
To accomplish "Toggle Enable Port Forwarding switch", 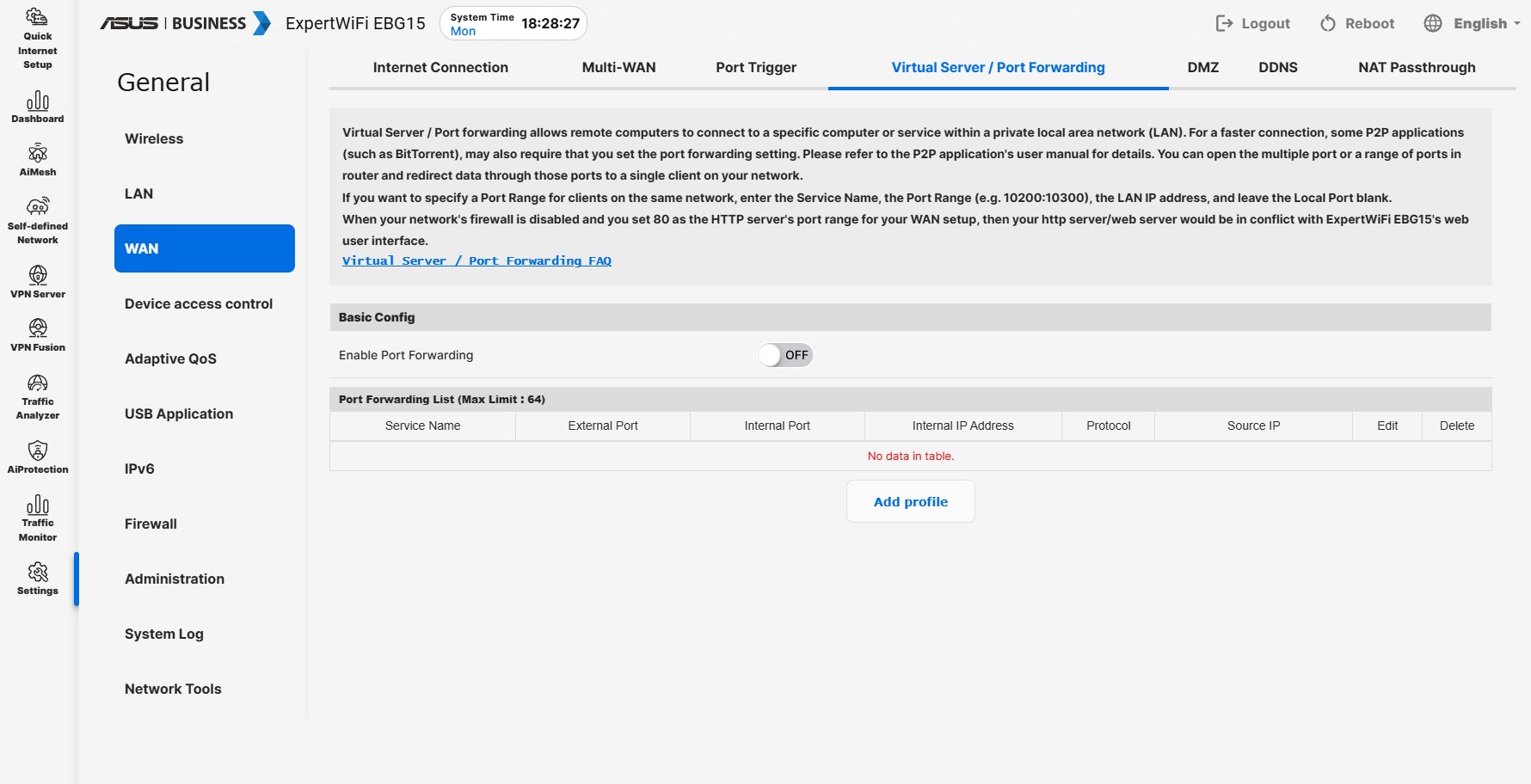I will (x=785, y=355).
